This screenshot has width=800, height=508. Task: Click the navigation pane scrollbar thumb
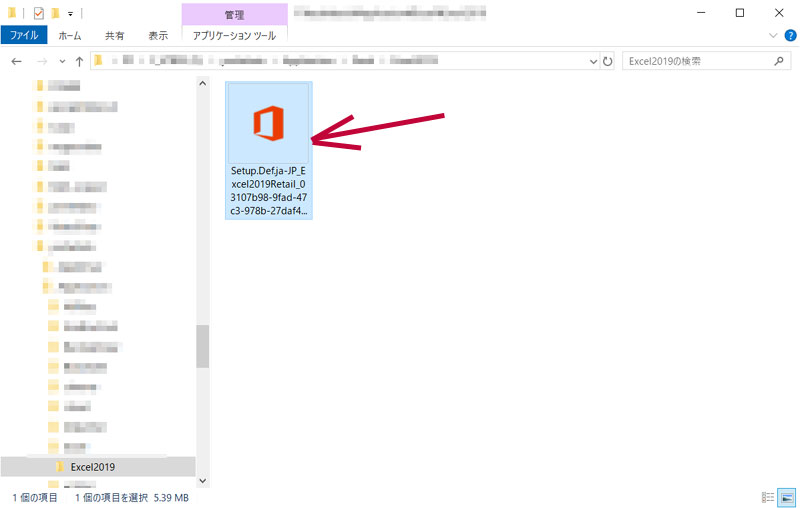tap(203, 346)
